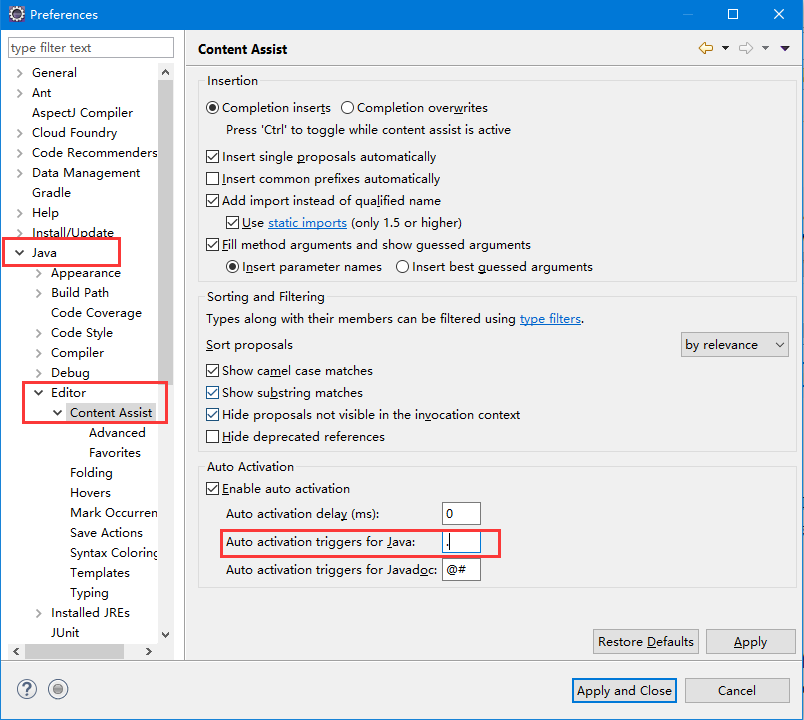Screen dimensions: 804x720
Task: Click Restore Defaults button
Action: click(646, 642)
